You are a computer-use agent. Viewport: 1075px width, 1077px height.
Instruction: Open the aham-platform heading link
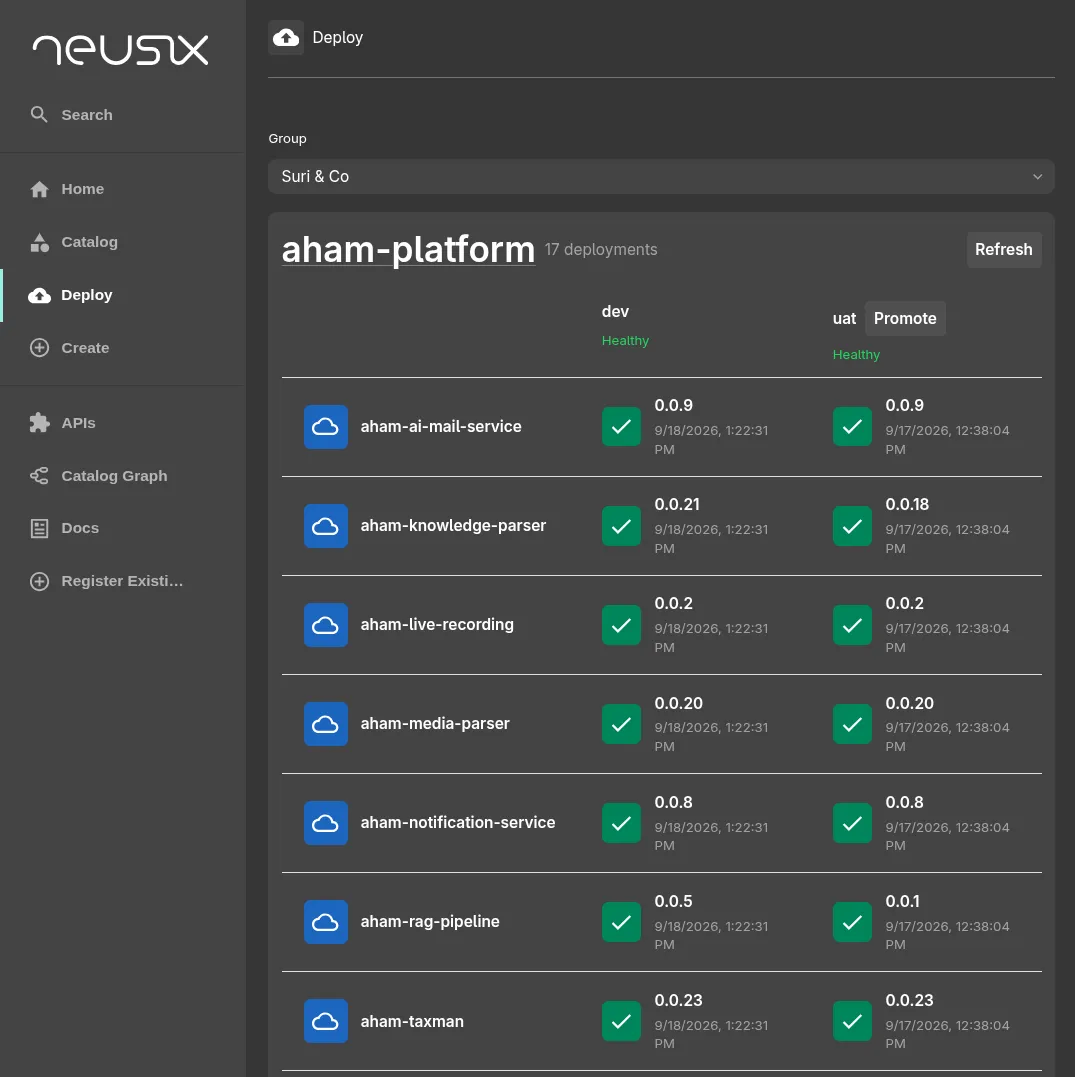click(x=408, y=249)
